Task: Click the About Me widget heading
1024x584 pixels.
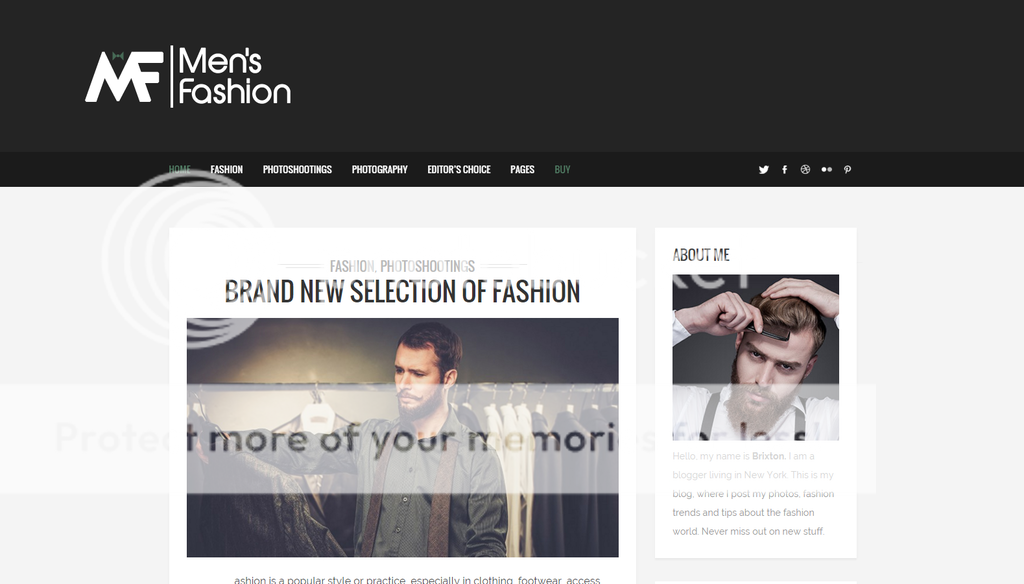Action: 701,255
